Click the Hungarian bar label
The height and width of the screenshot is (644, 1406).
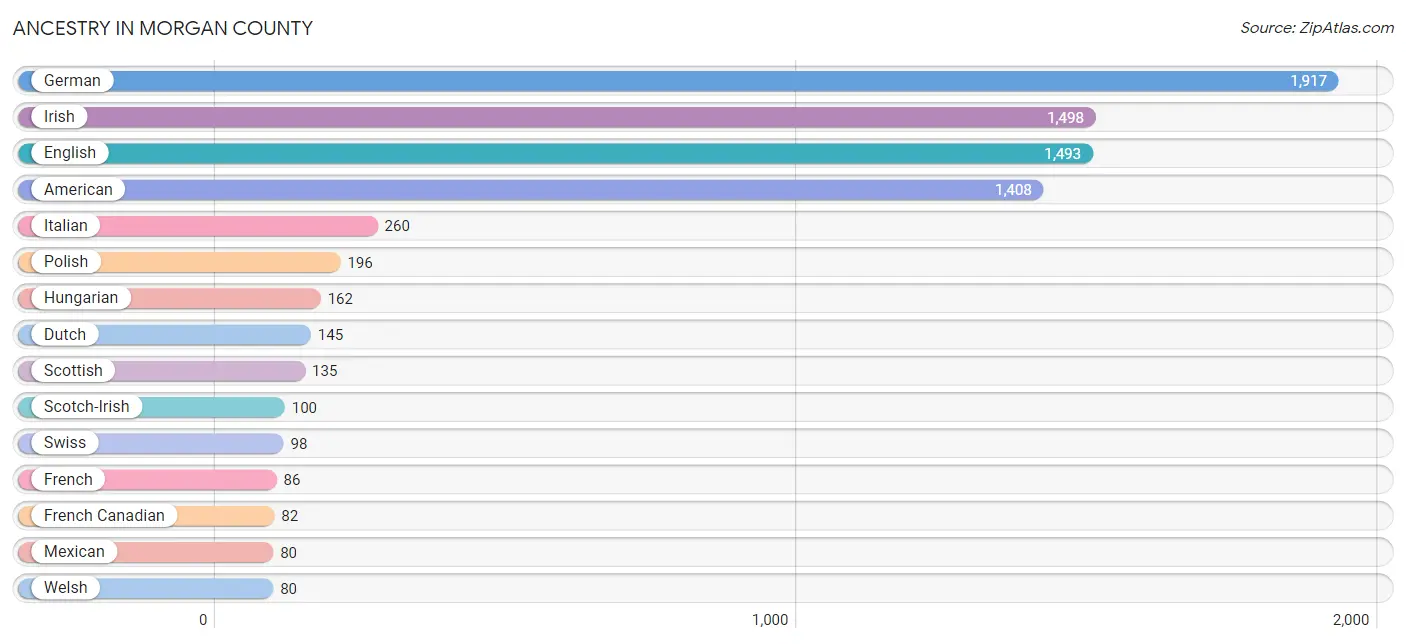coord(81,298)
